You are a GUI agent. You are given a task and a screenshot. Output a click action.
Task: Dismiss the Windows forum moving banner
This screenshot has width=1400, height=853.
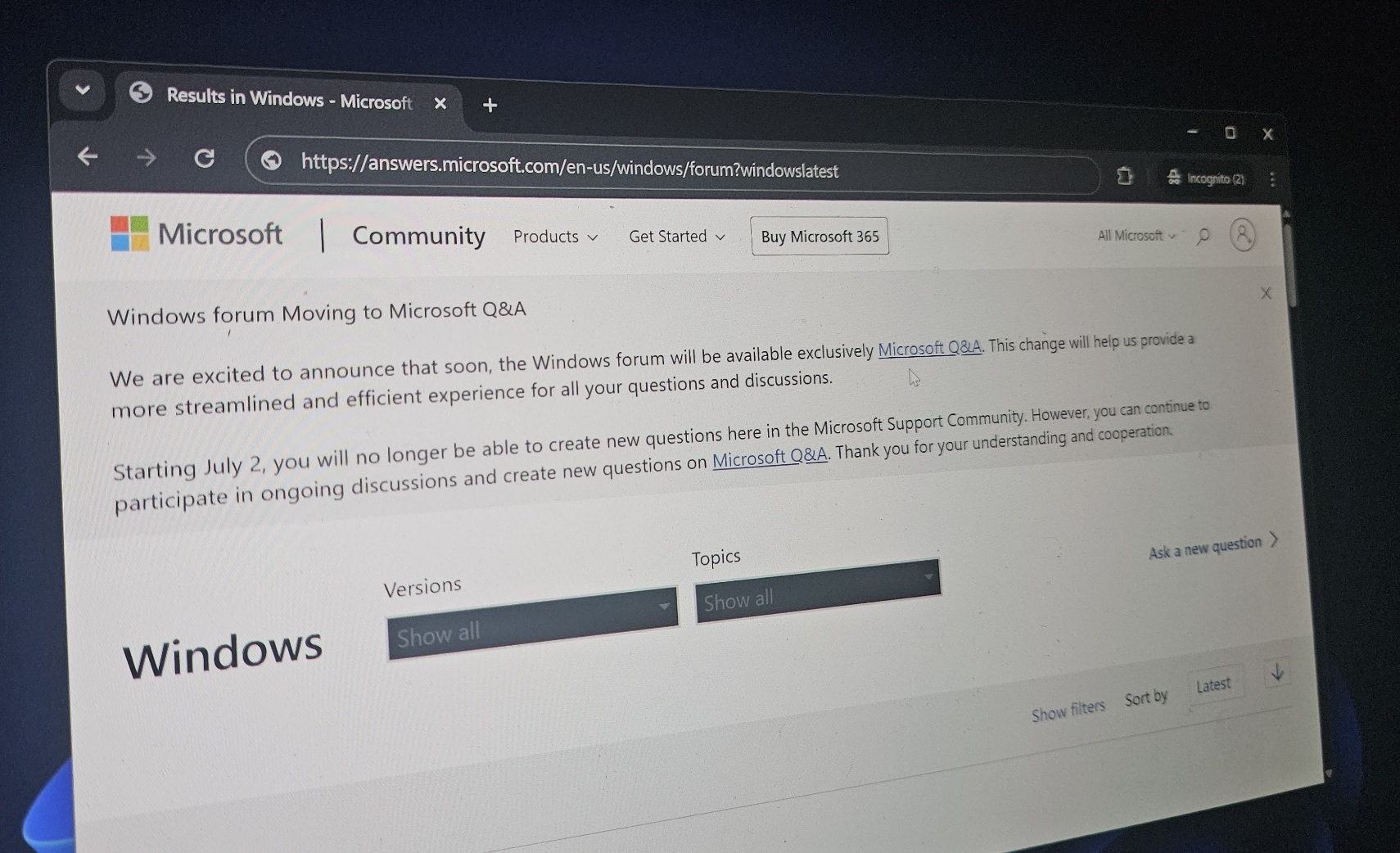[x=1266, y=293]
